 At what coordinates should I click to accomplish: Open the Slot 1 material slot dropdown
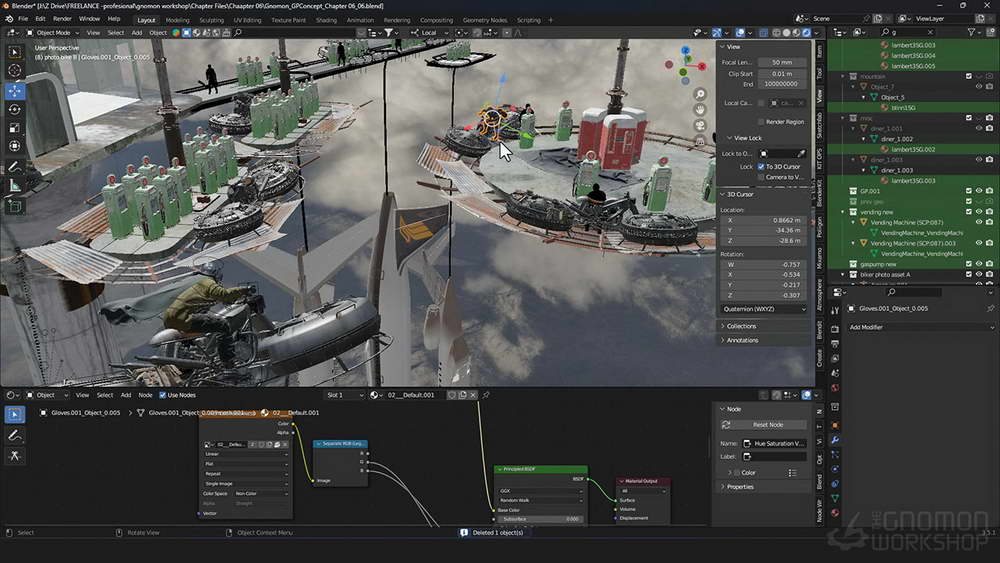point(345,395)
